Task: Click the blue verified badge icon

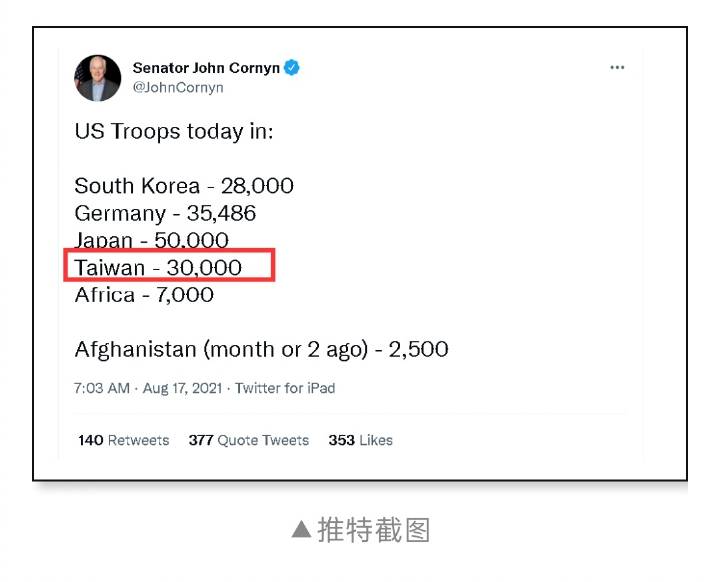Action: tap(292, 68)
